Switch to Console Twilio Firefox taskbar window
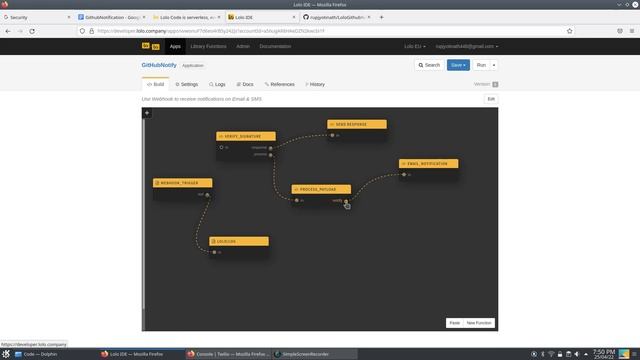640x360 pixels. 228,354
